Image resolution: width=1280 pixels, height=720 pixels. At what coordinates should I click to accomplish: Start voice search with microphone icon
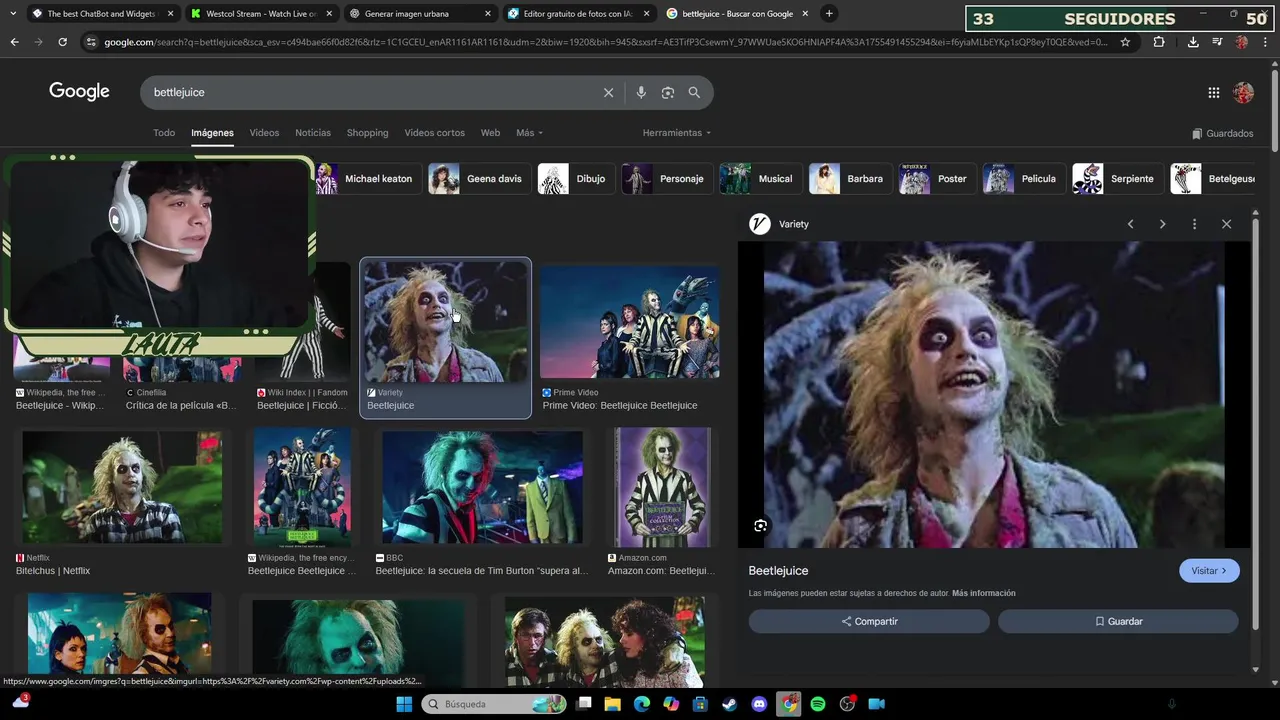[x=641, y=92]
